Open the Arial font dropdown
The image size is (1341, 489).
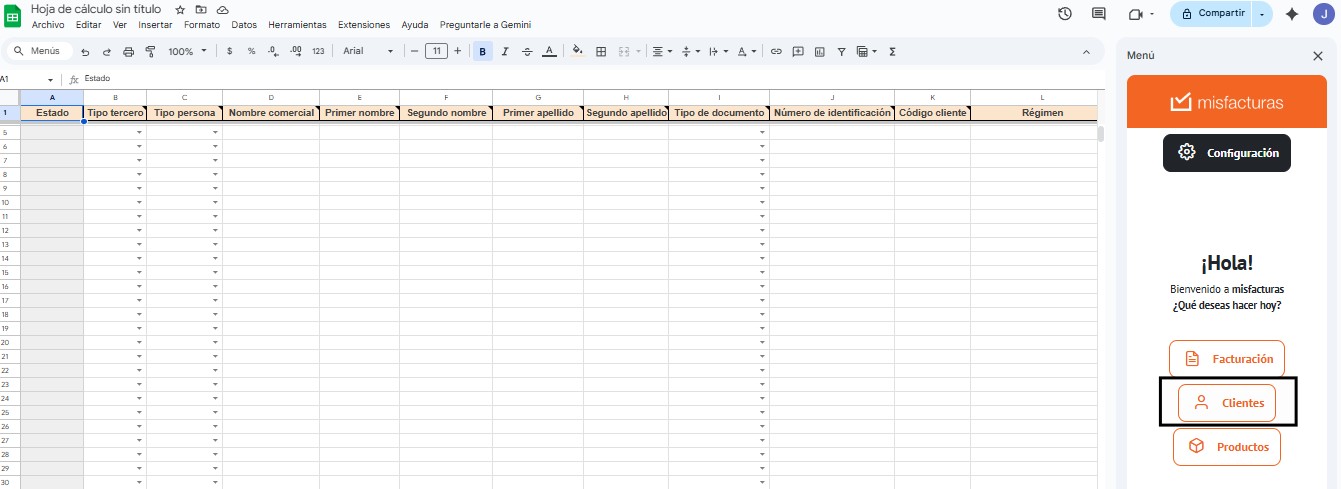[x=368, y=51]
